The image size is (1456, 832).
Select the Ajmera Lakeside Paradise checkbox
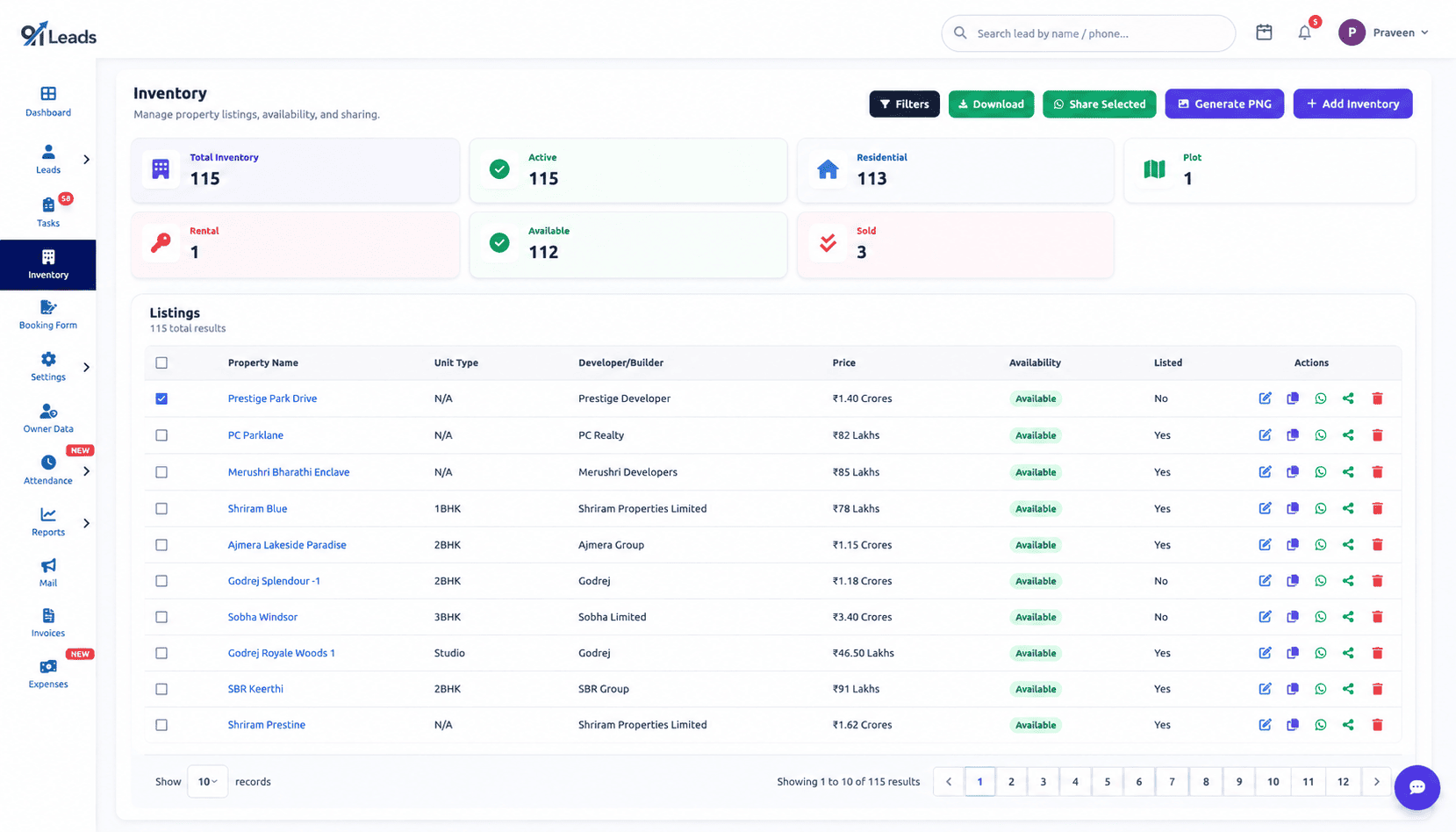[161, 545]
